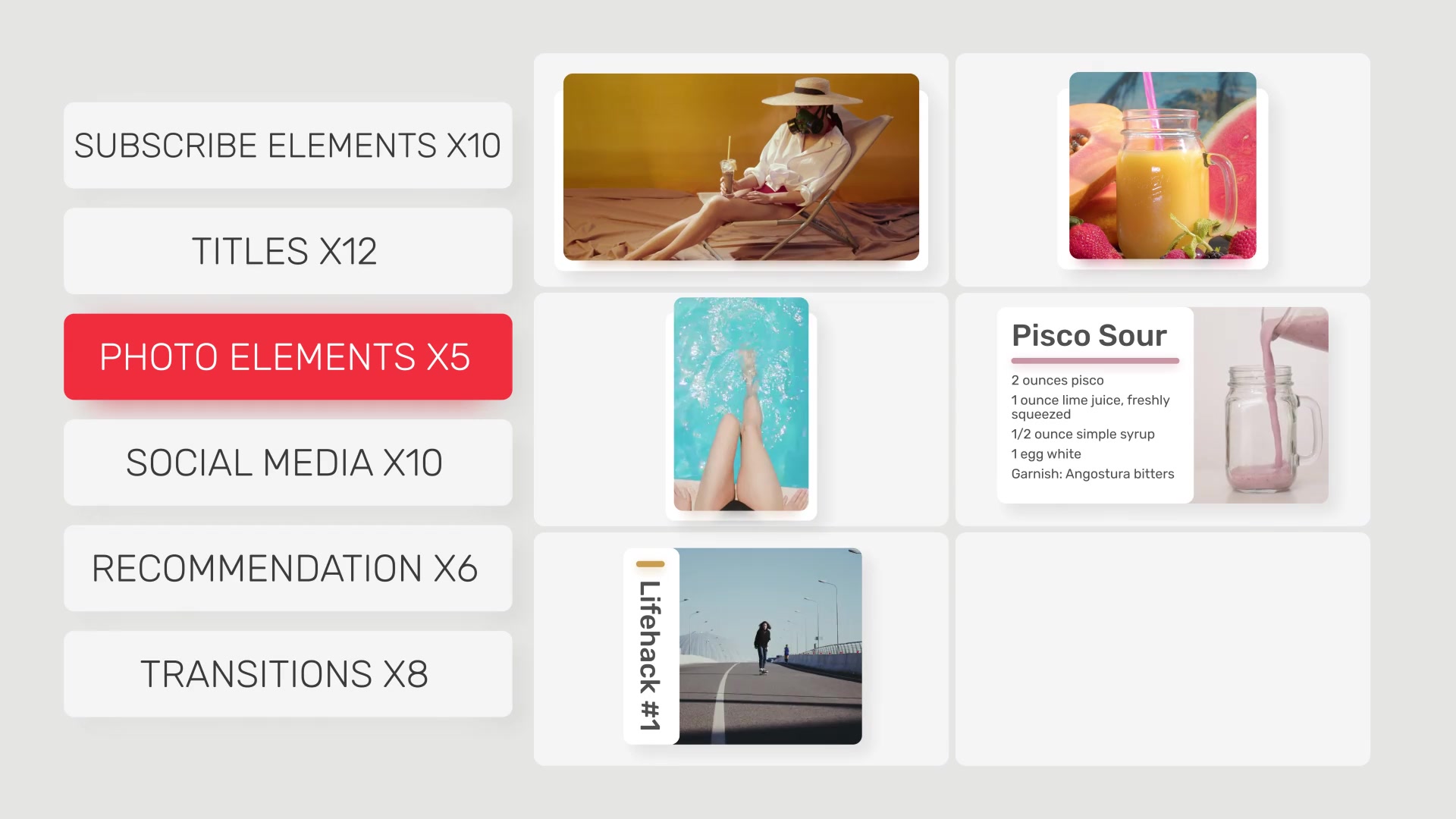Click the empty bottom-right preview panel
Screen dimensions: 1456x819
coord(1163,649)
